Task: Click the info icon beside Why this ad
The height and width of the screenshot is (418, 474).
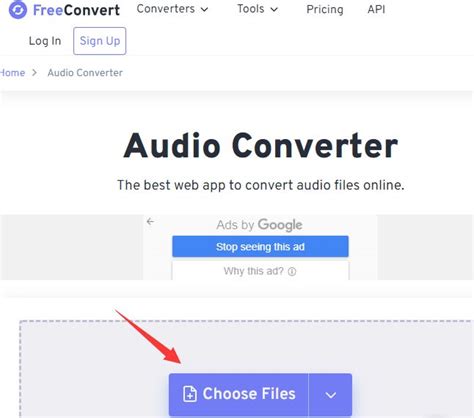Action: pyautogui.click(x=292, y=272)
